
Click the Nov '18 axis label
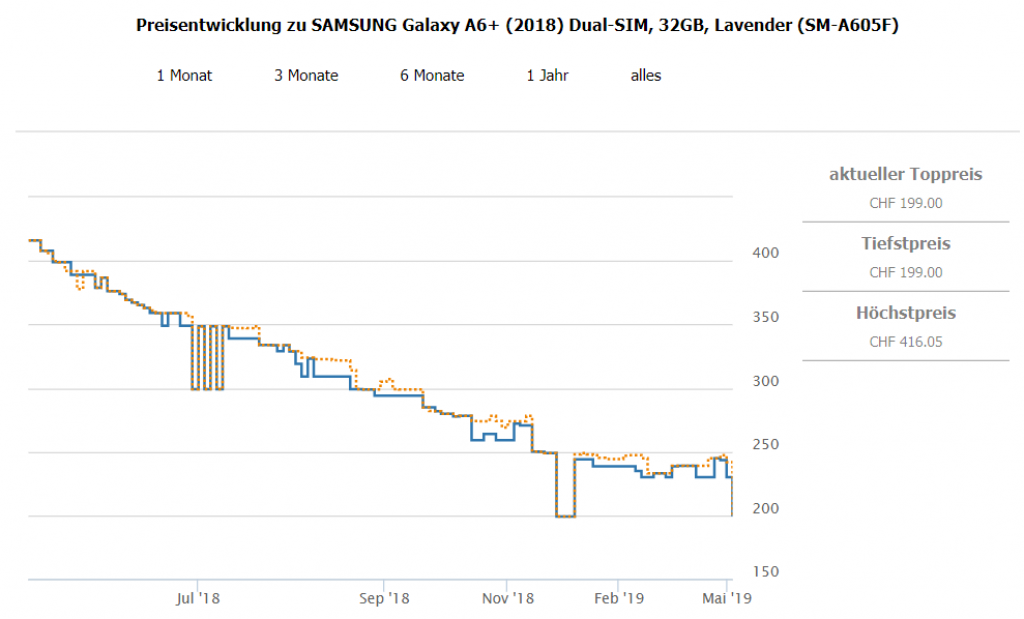tap(507, 598)
